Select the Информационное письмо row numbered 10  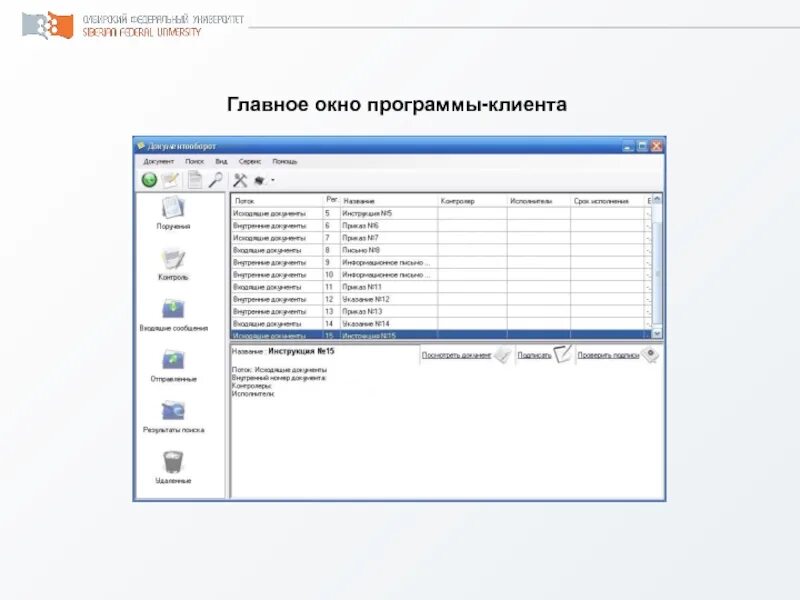pyautogui.click(x=439, y=274)
